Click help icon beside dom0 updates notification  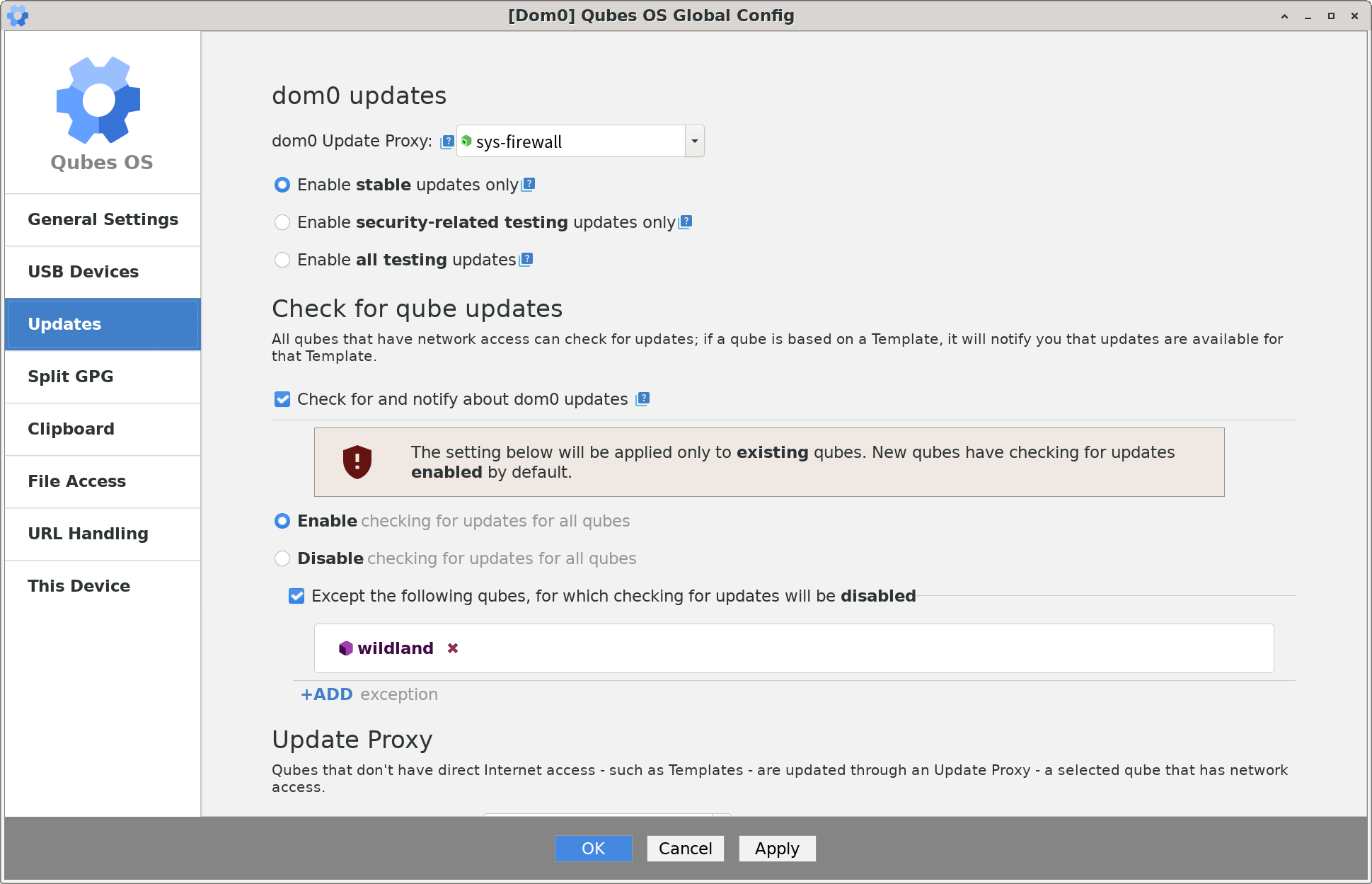(x=643, y=399)
